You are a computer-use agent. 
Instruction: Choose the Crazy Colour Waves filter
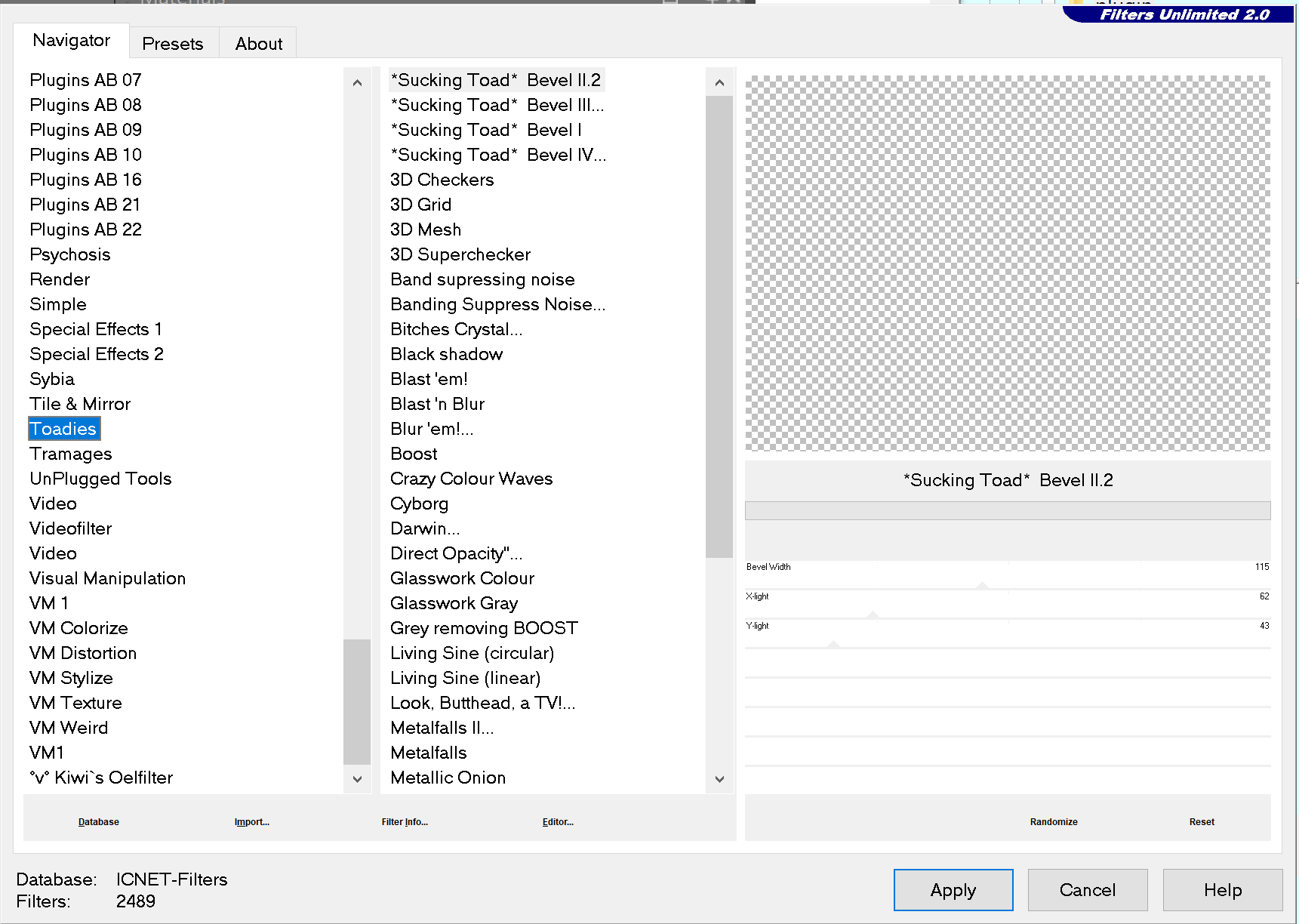(471, 479)
